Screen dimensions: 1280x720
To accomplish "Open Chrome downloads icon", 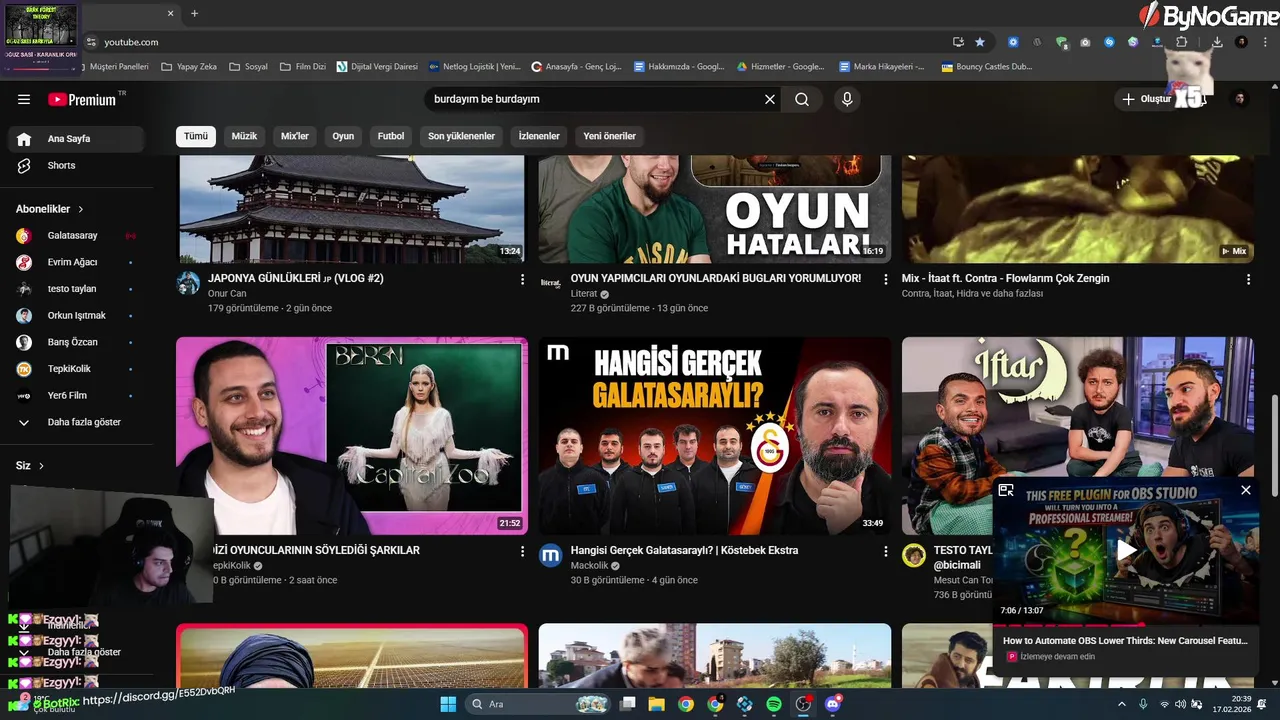I will point(1217,42).
